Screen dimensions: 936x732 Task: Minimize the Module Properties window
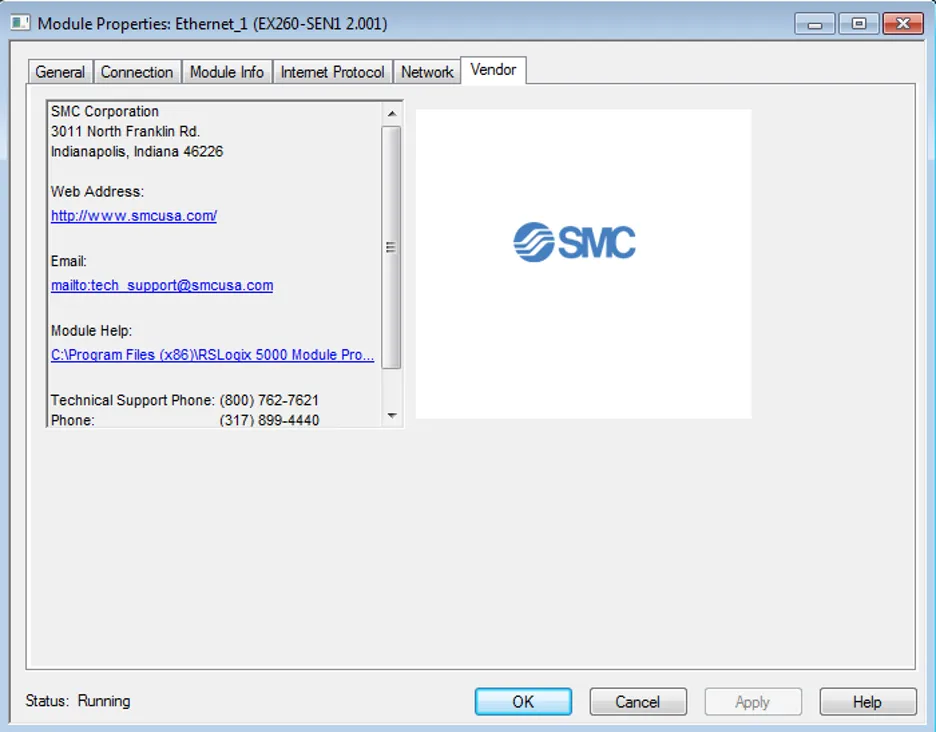(815, 24)
